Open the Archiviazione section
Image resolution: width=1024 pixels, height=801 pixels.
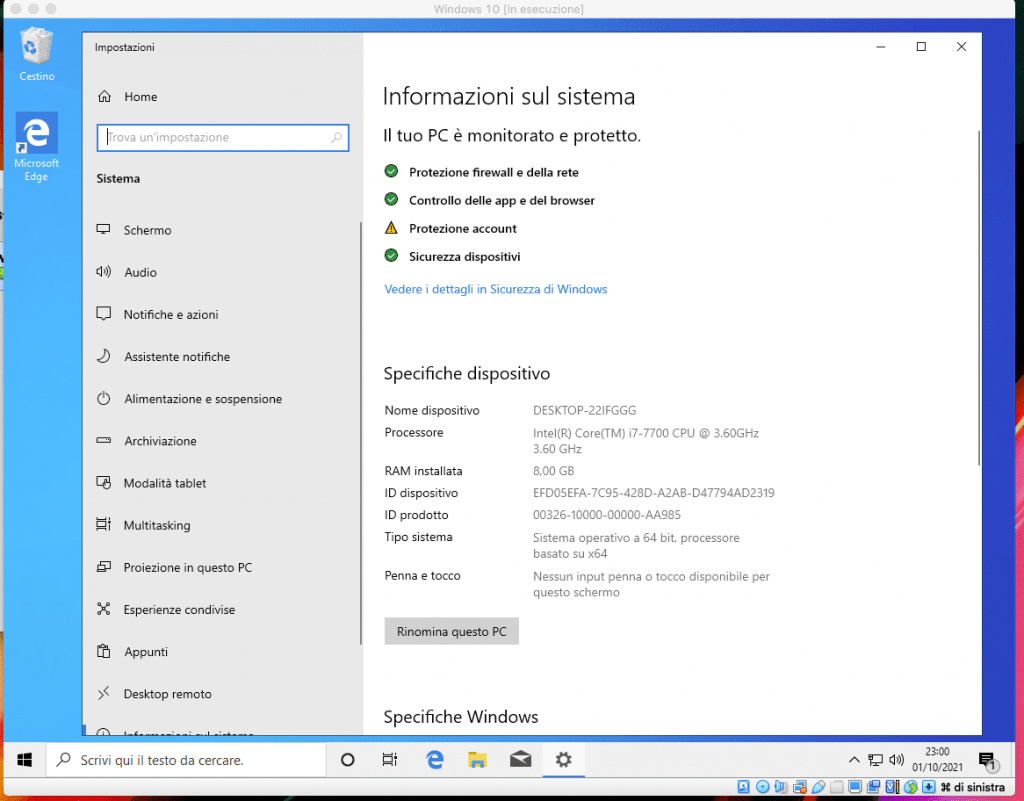pos(146,441)
